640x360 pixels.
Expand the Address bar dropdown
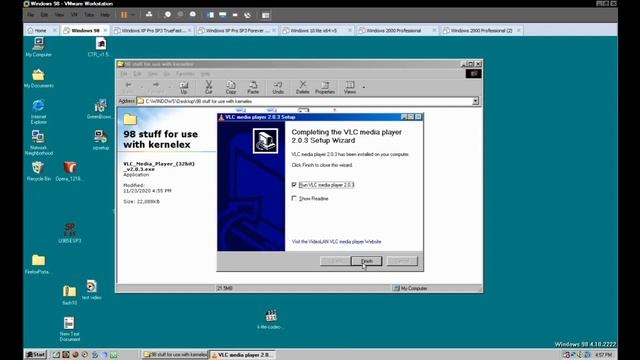pos(476,101)
